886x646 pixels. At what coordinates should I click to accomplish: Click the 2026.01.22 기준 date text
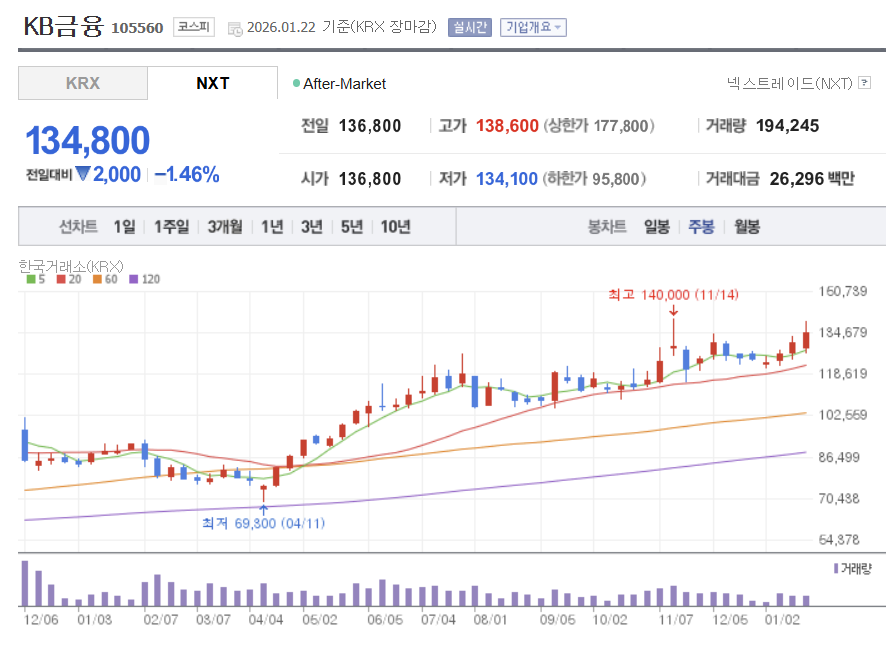coord(341,27)
